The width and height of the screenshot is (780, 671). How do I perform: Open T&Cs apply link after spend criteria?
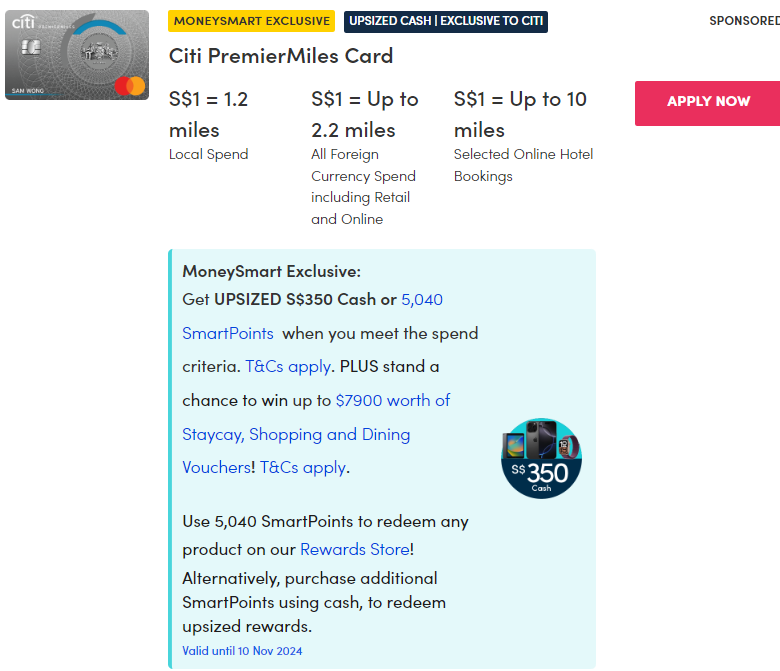click(x=288, y=367)
